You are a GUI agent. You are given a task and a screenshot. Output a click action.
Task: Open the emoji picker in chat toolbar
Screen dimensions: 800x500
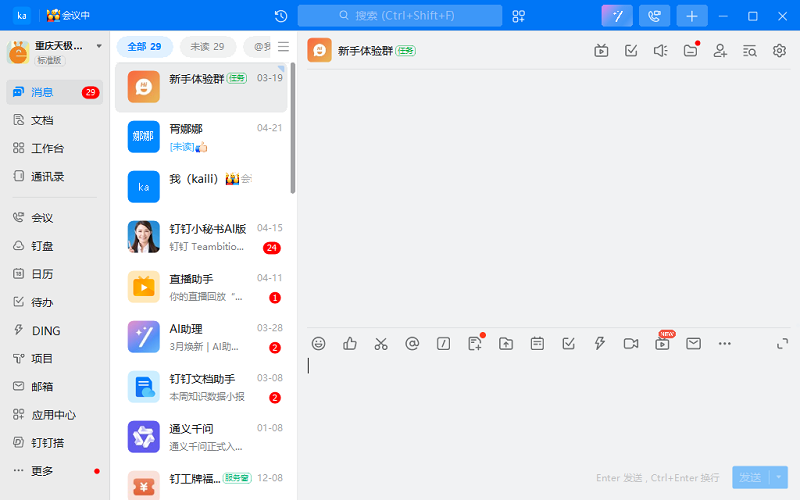click(319, 343)
